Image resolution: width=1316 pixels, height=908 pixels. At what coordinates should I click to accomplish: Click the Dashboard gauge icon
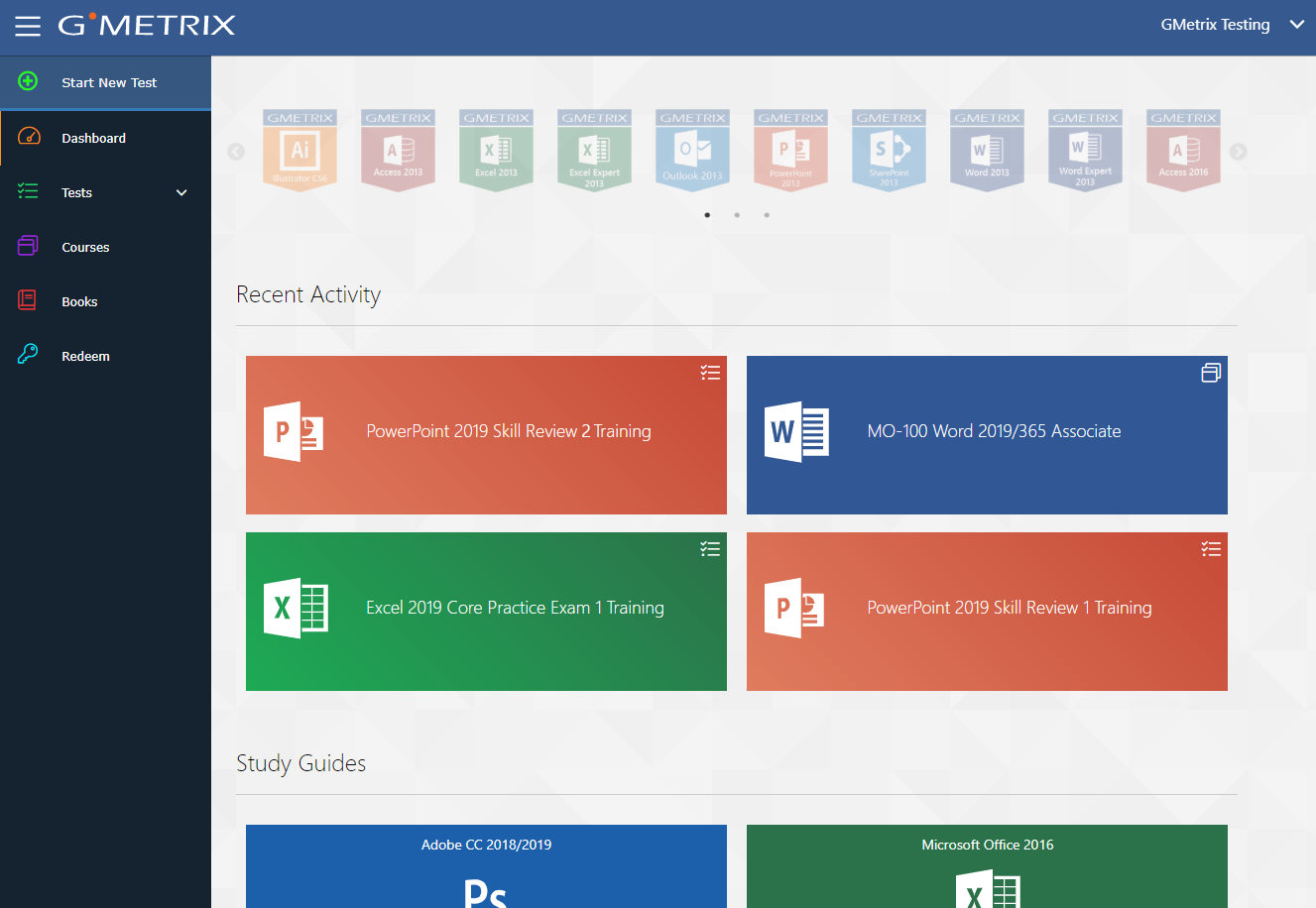tap(29, 137)
